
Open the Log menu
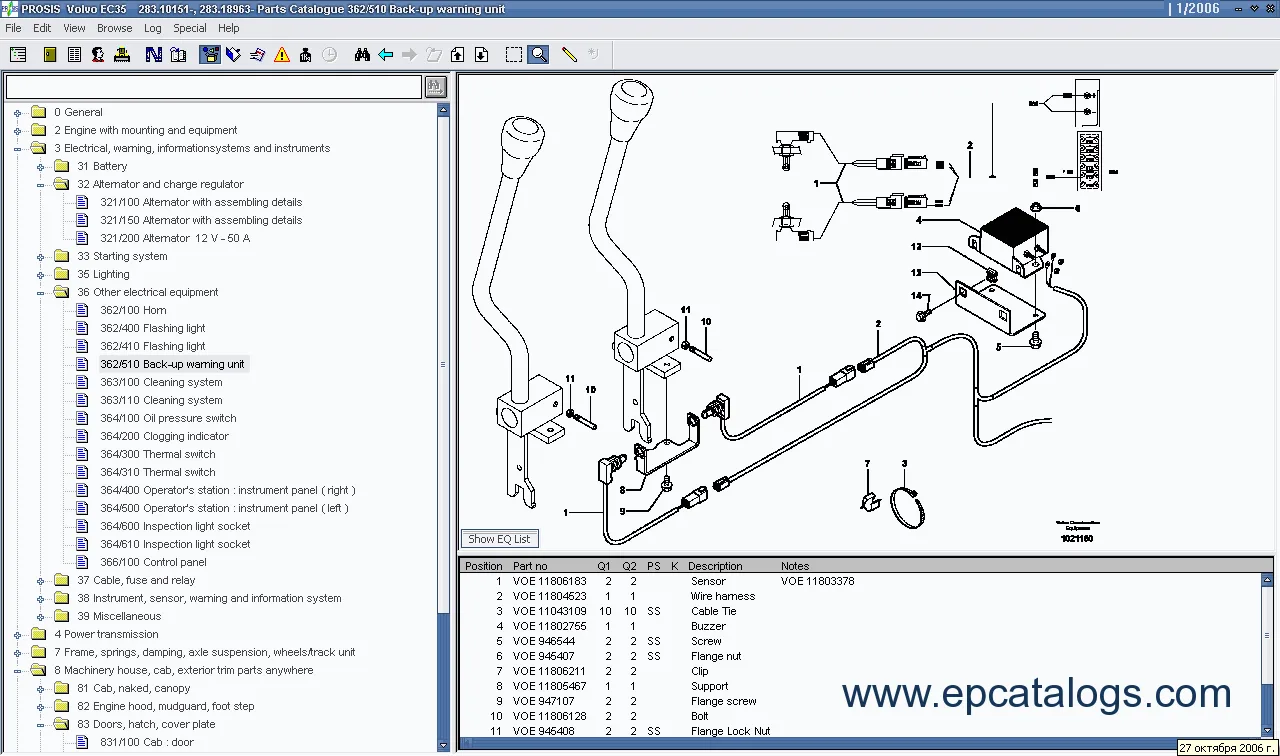click(152, 28)
